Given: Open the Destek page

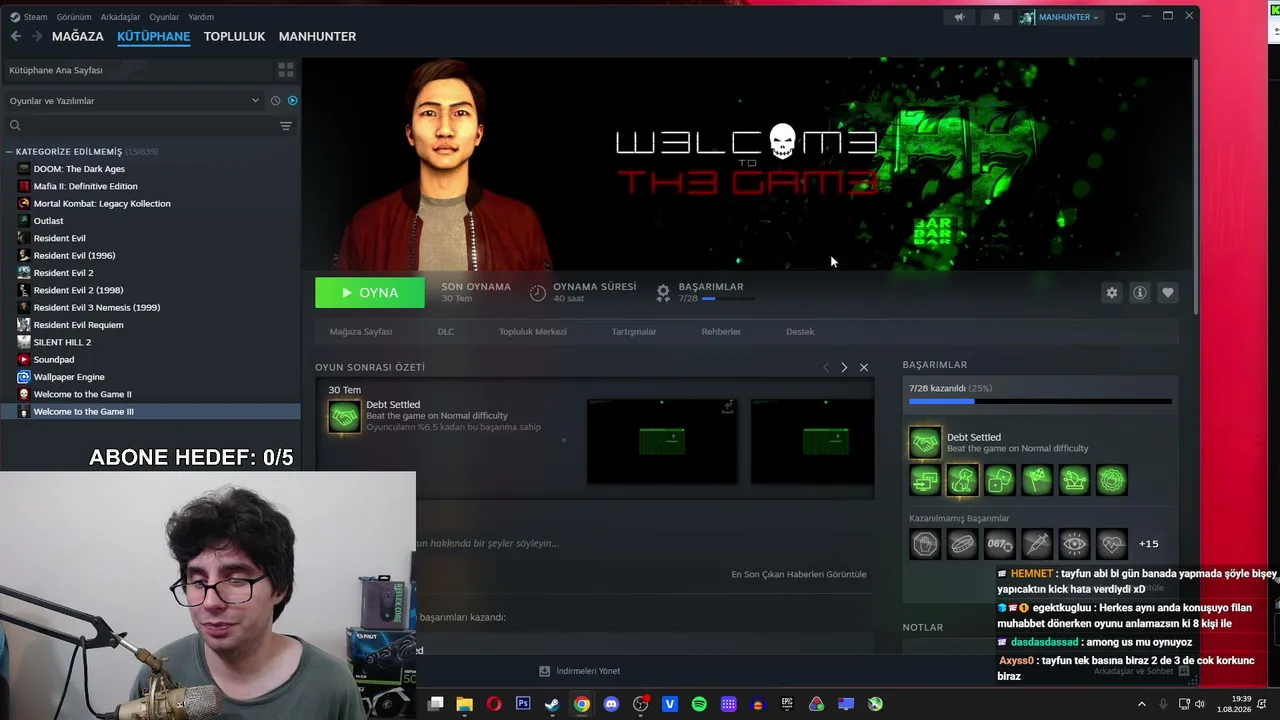Looking at the screenshot, I should (x=800, y=332).
